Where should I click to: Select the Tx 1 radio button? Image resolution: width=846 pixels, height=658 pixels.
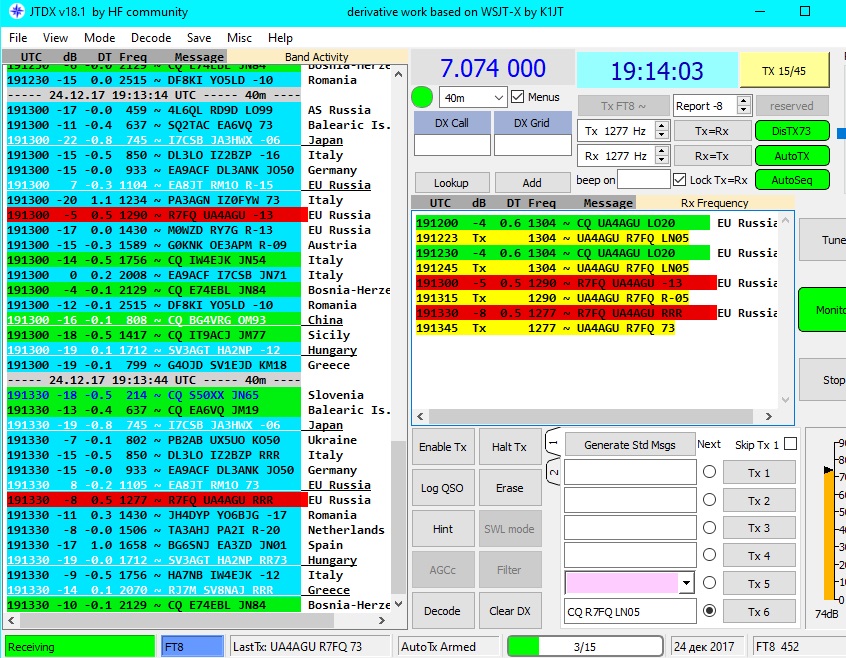(709, 472)
